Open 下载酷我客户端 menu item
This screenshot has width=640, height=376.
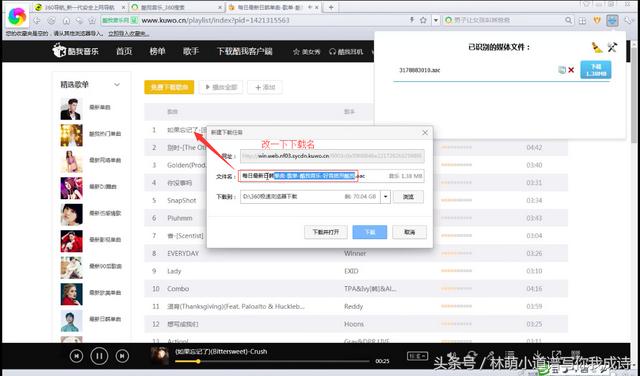click(x=244, y=51)
